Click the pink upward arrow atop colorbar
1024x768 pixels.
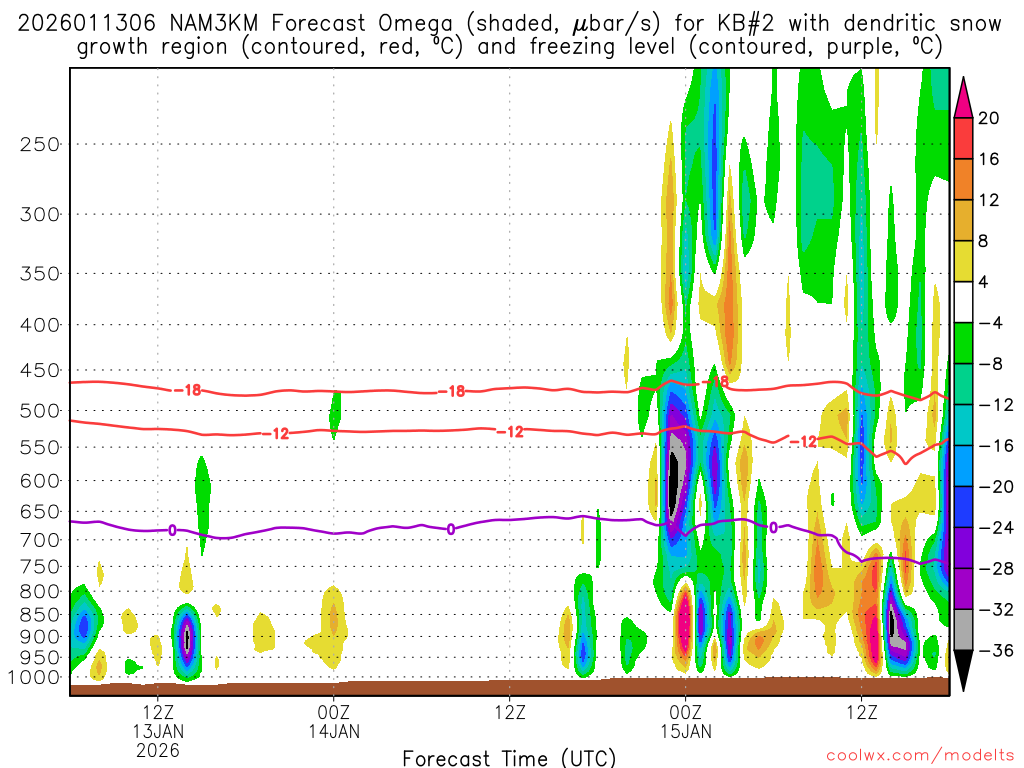tap(963, 98)
